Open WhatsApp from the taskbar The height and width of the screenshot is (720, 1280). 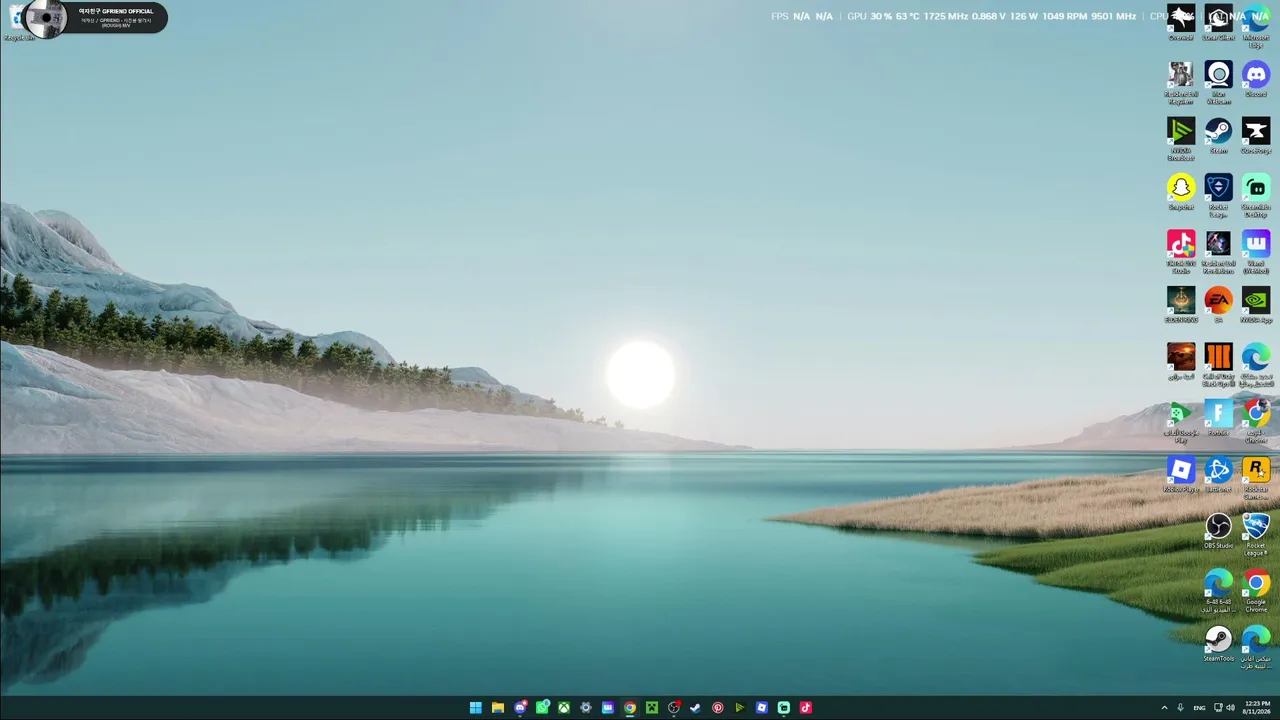[542, 708]
